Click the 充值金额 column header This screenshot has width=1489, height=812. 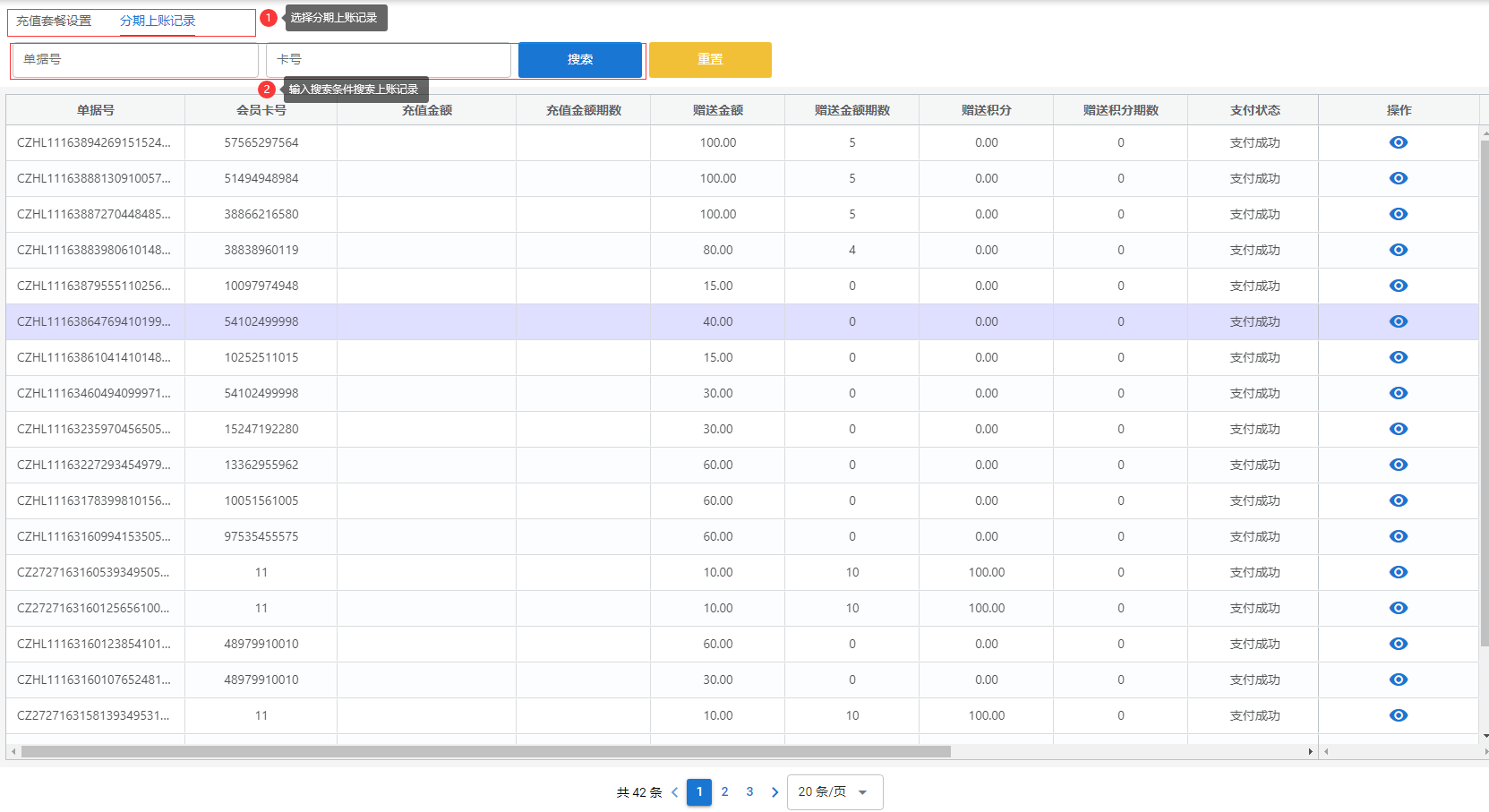(427, 110)
